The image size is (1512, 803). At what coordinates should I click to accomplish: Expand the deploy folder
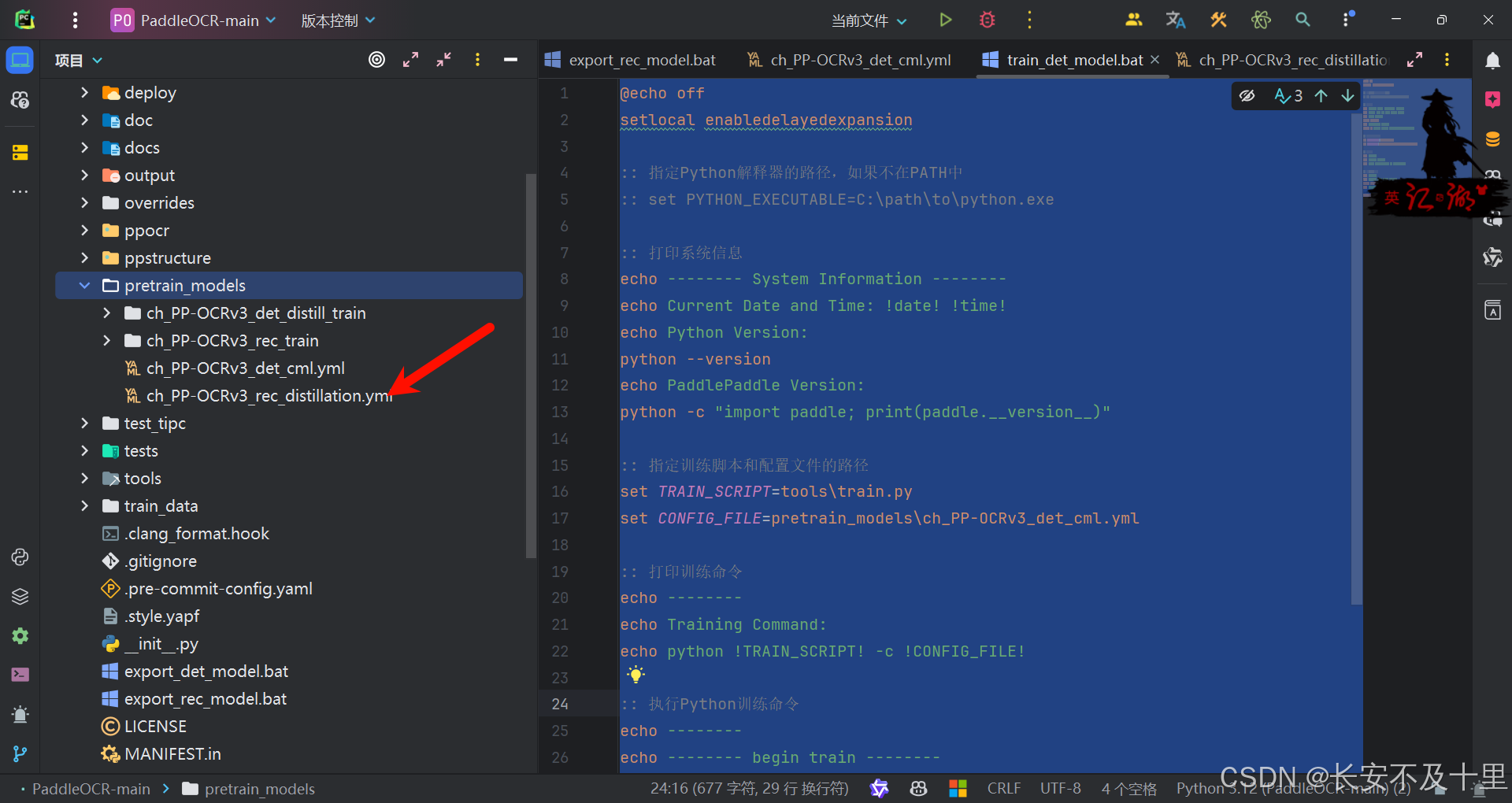(x=84, y=93)
